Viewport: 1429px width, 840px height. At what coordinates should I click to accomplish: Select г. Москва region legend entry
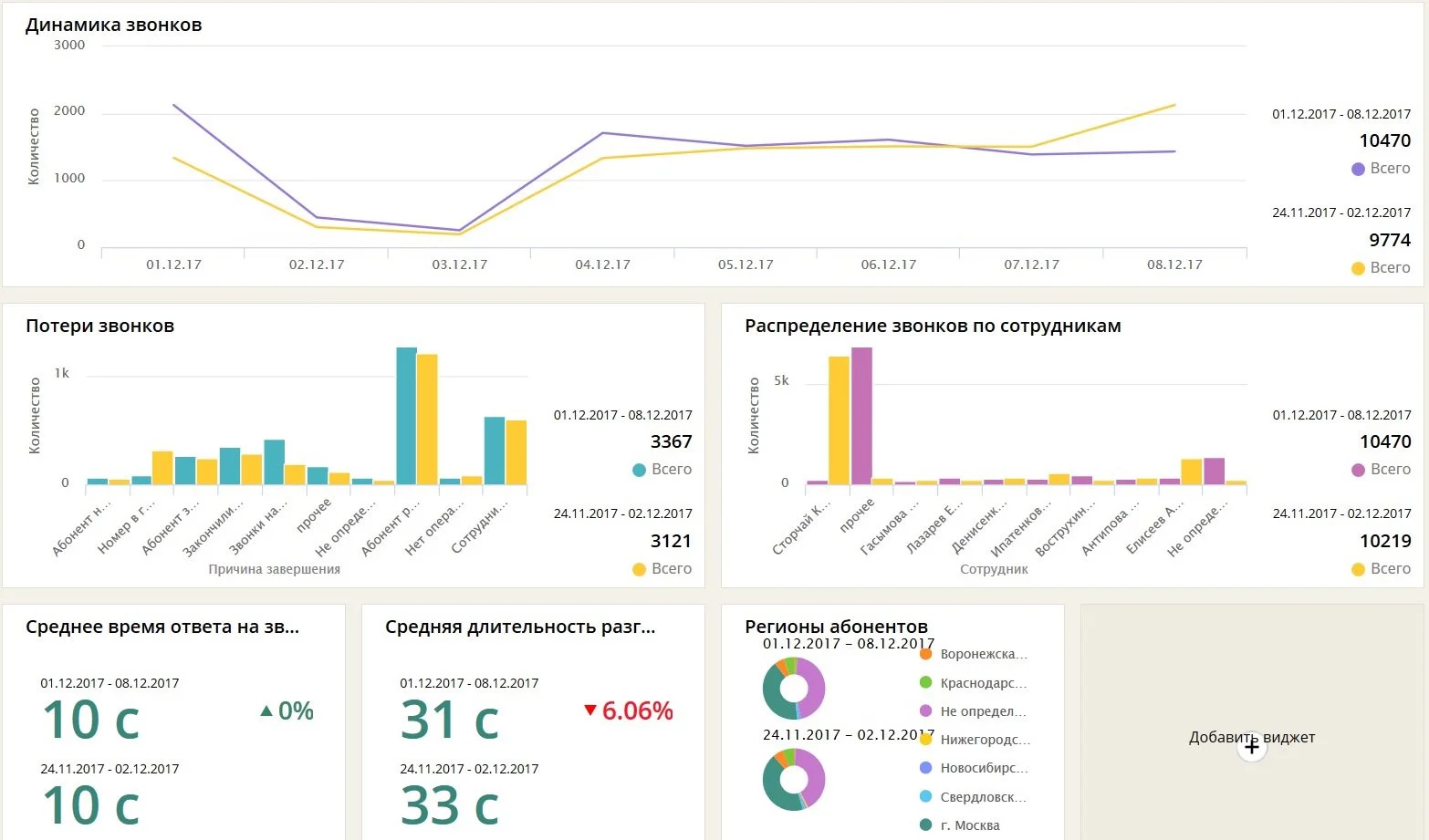coord(960,825)
